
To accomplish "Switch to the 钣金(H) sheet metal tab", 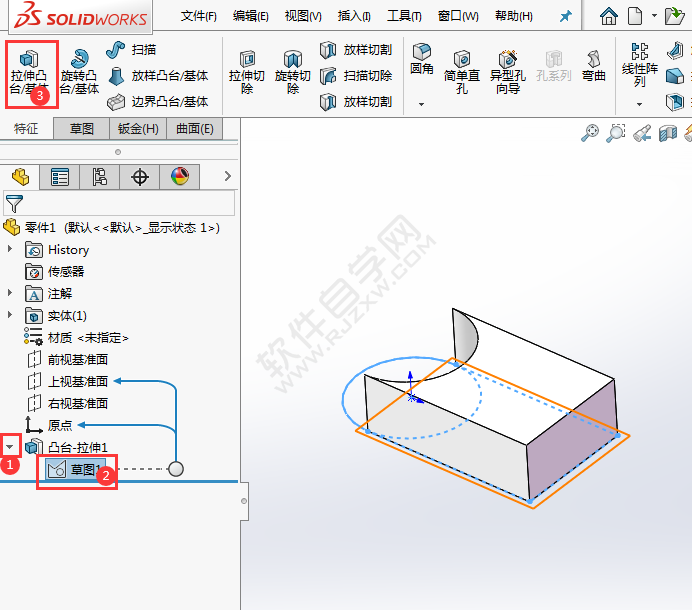I will 138,129.
